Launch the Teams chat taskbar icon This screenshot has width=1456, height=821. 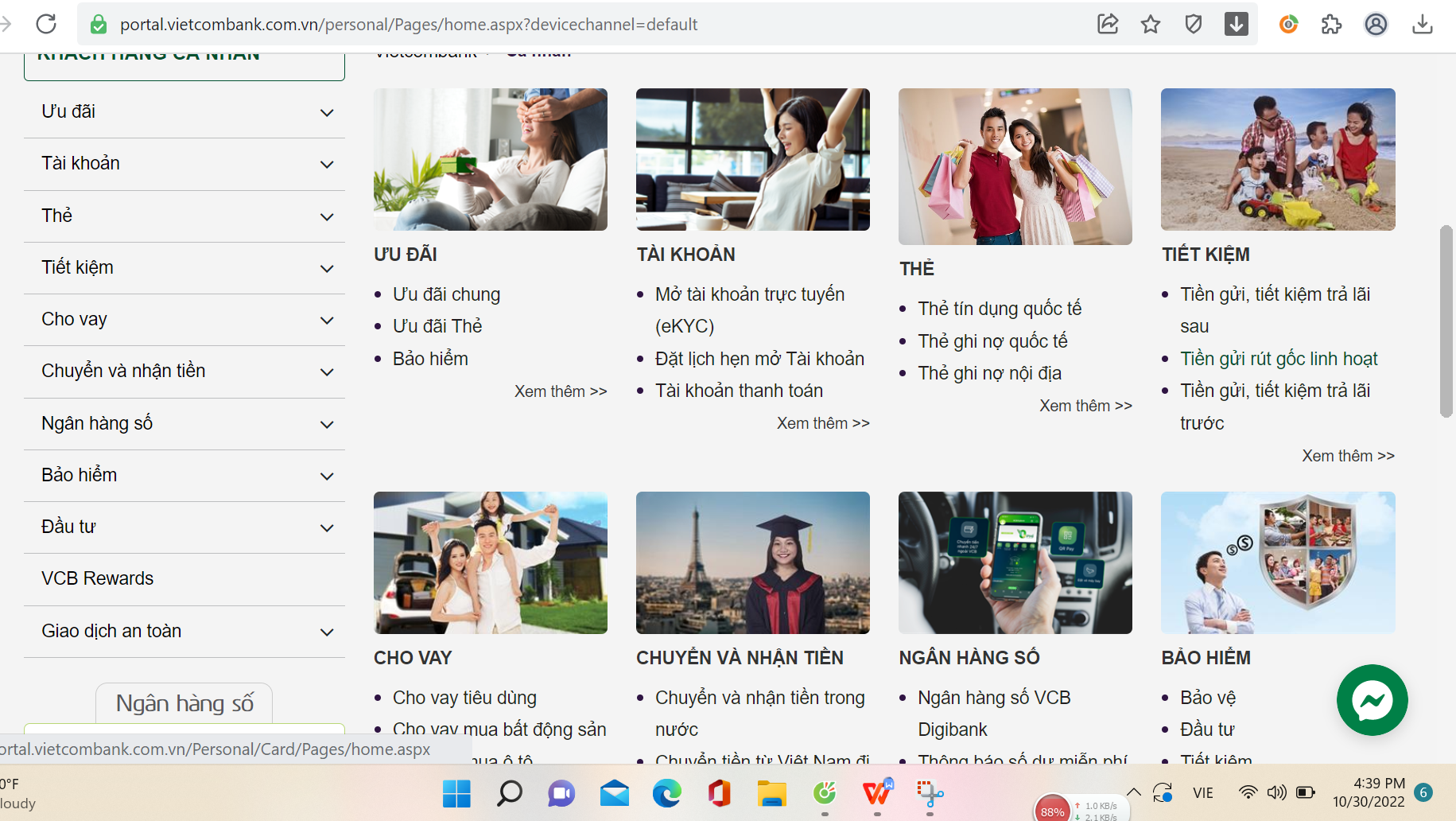pos(561,793)
